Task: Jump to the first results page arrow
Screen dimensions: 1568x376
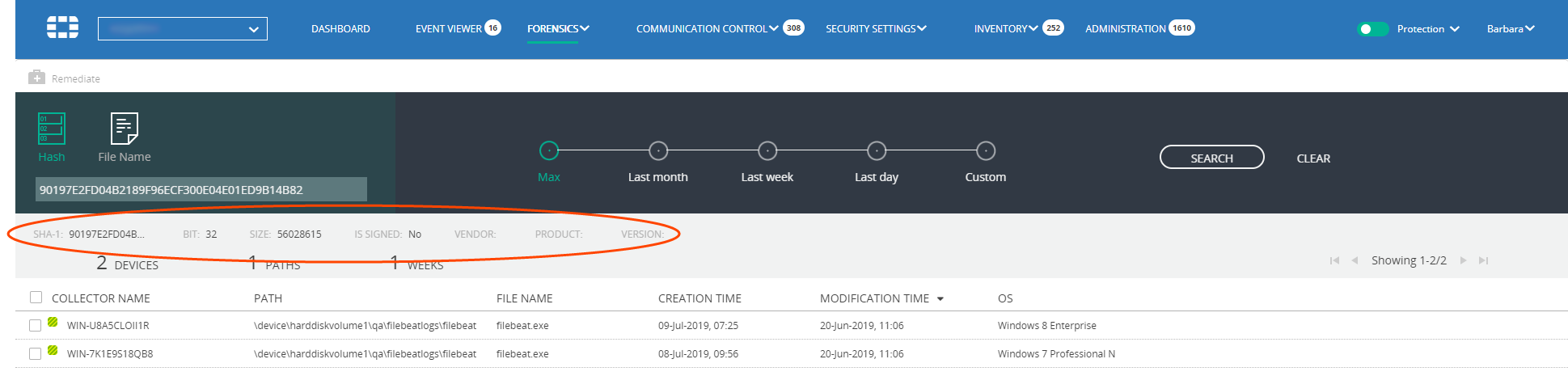Action: pos(1334,260)
